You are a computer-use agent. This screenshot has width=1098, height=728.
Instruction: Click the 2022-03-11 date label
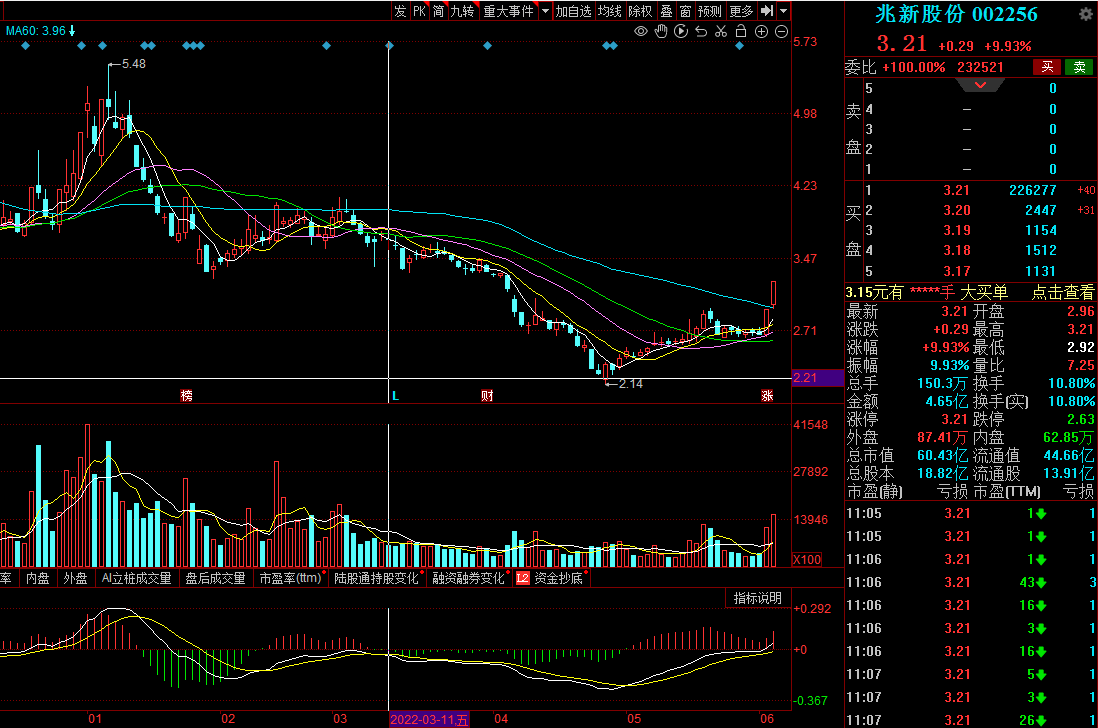click(429, 719)
